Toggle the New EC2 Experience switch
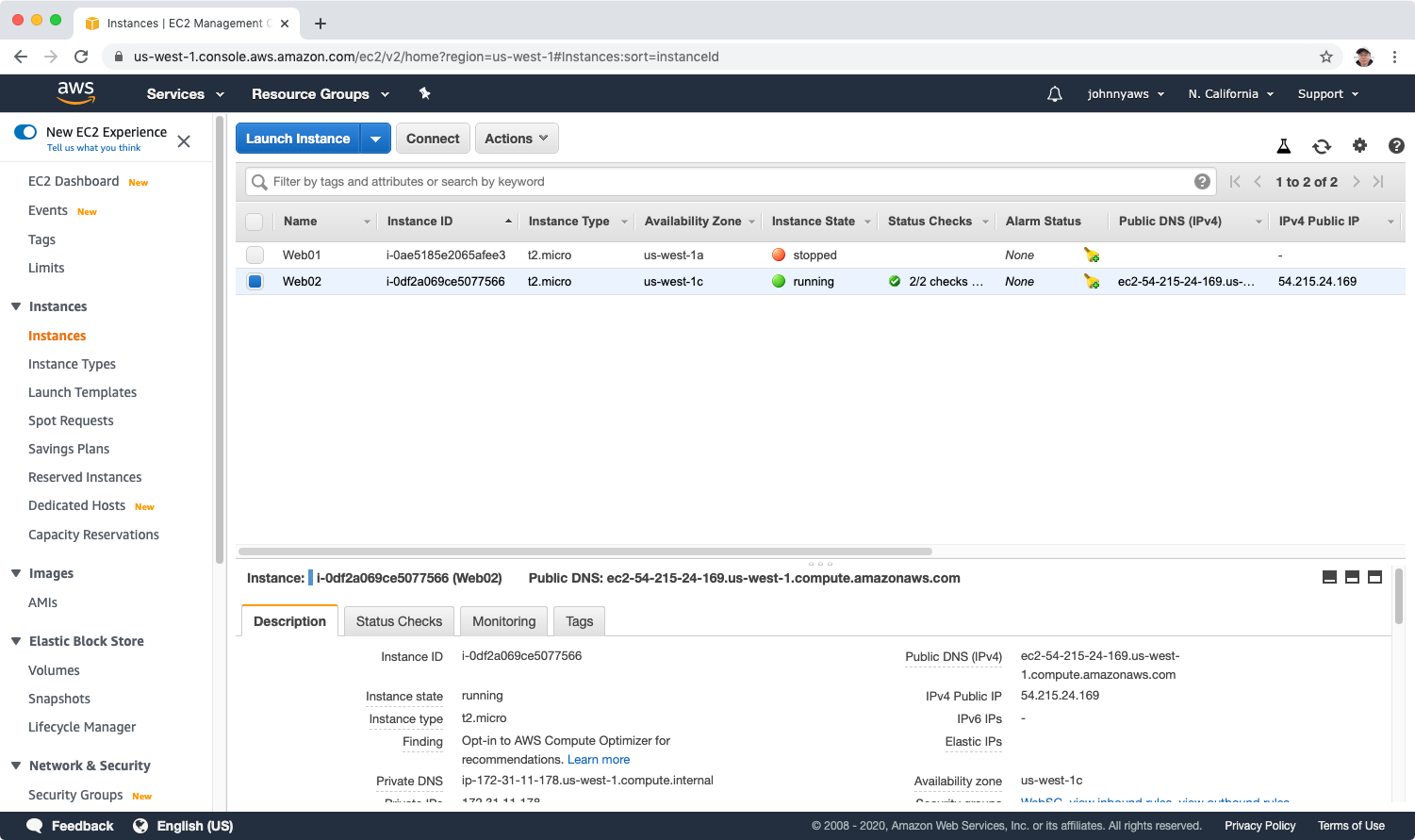1415x840 pixels. (25, 132)
